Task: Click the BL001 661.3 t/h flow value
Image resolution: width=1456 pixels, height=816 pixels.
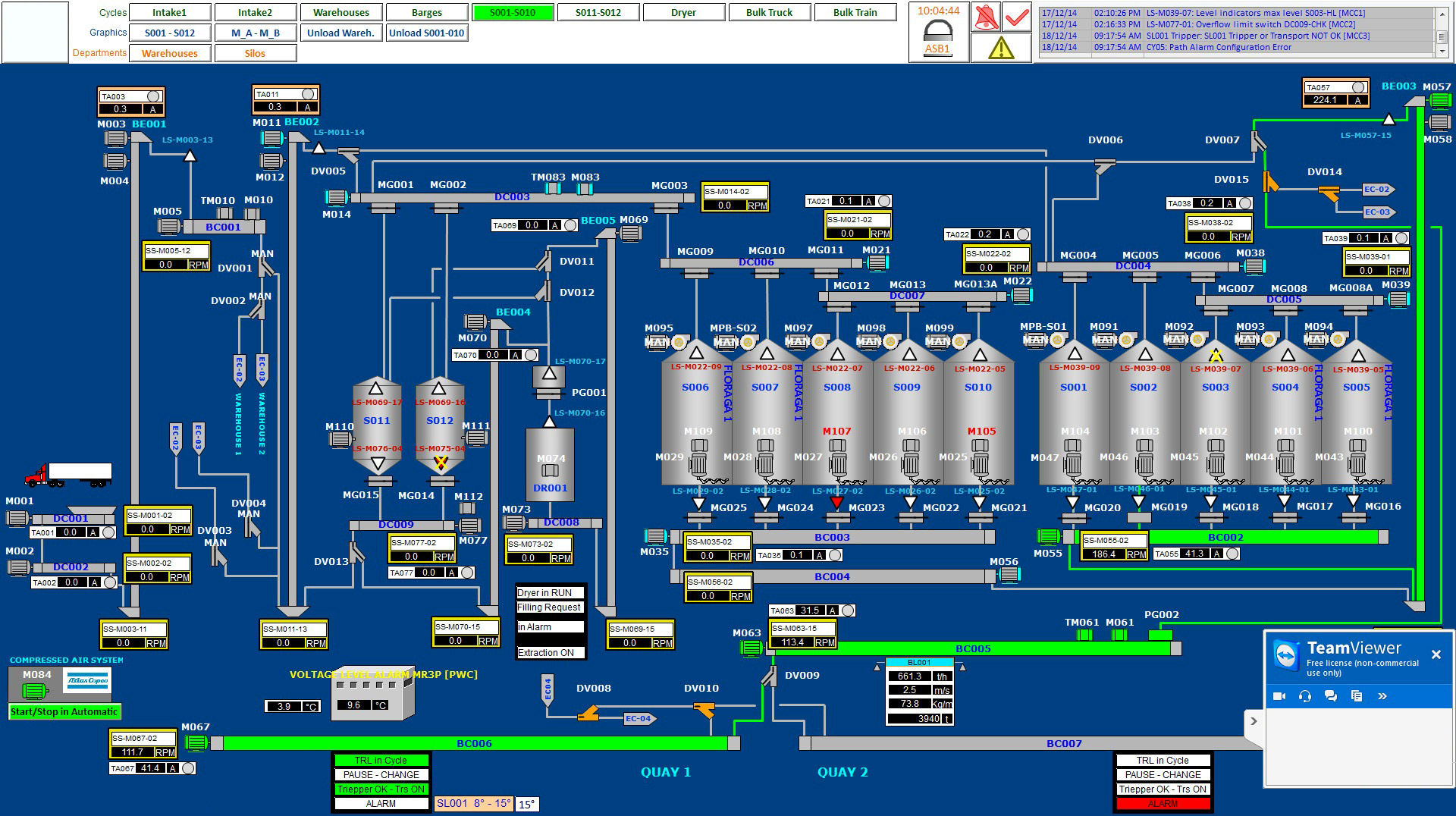Action: pos(909,676)
